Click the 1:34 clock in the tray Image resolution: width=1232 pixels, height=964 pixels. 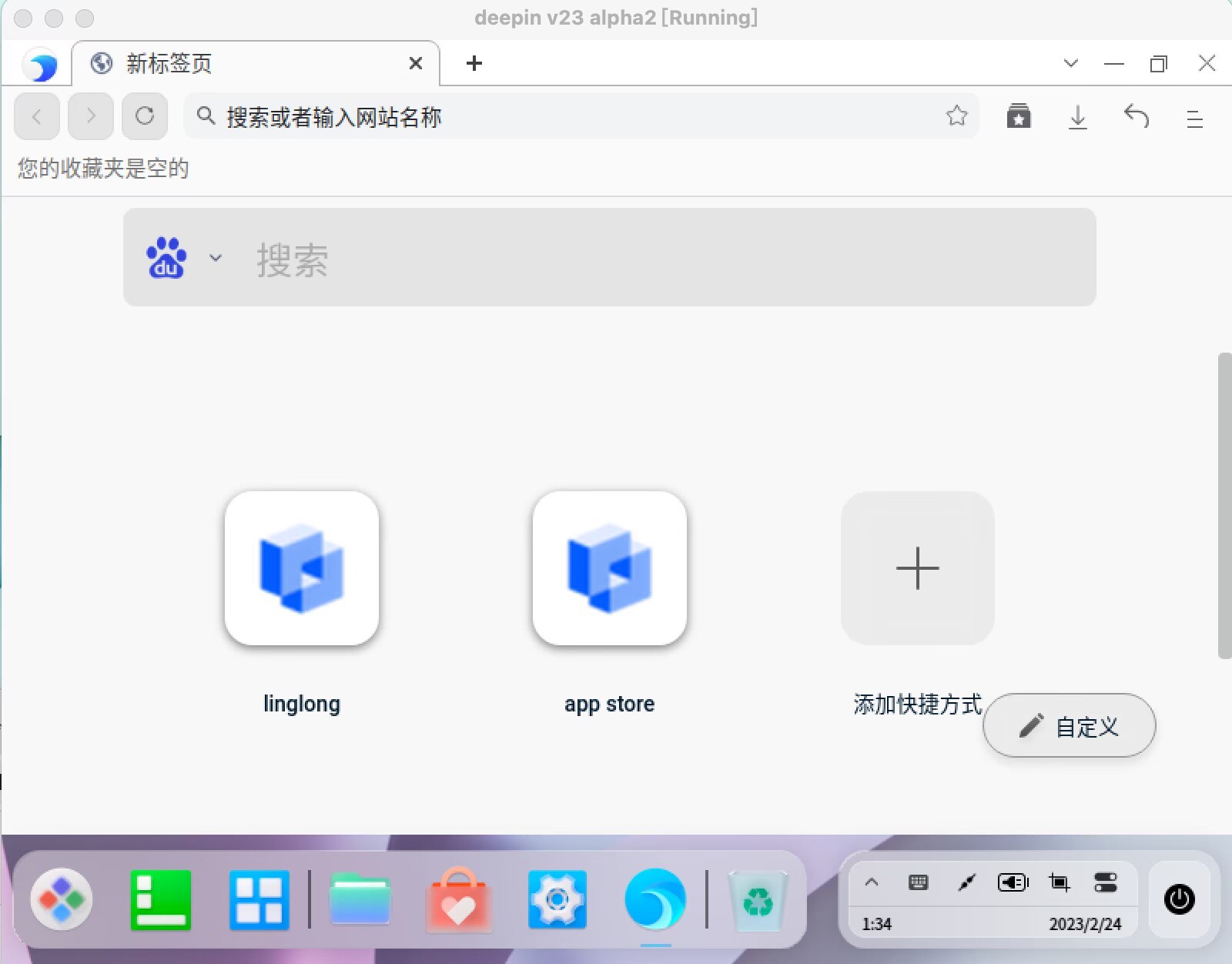tap(877, 924)
